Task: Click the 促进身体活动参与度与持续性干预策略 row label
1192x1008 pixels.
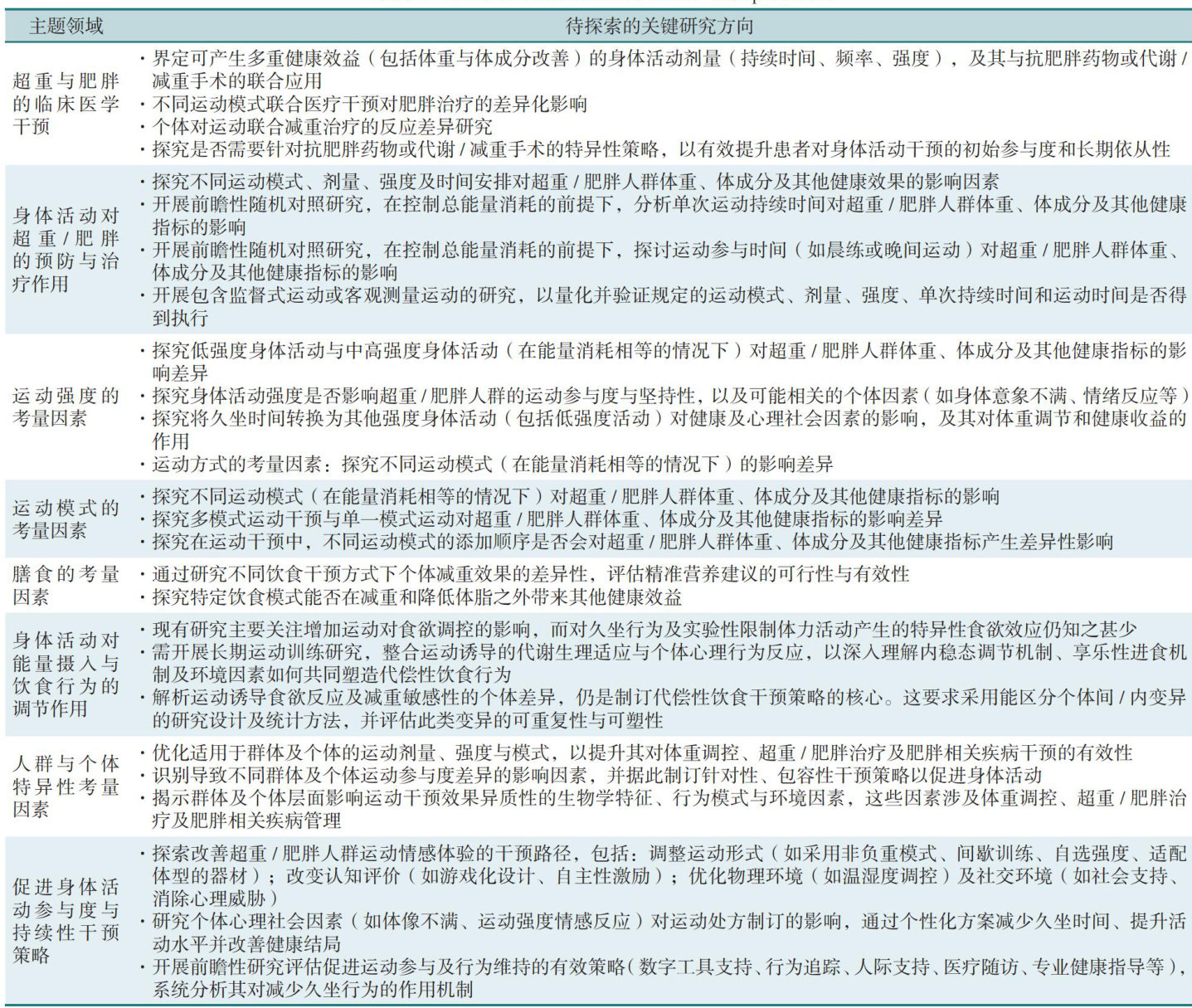Action: [x=66, y=921]
